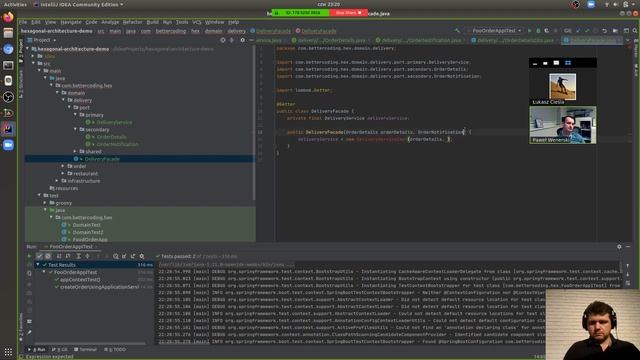The width and height of the screenshot is (640, 360).
Task: Start debugging with the bug icon
Action: pyautogui.click(x=538, y=31)
